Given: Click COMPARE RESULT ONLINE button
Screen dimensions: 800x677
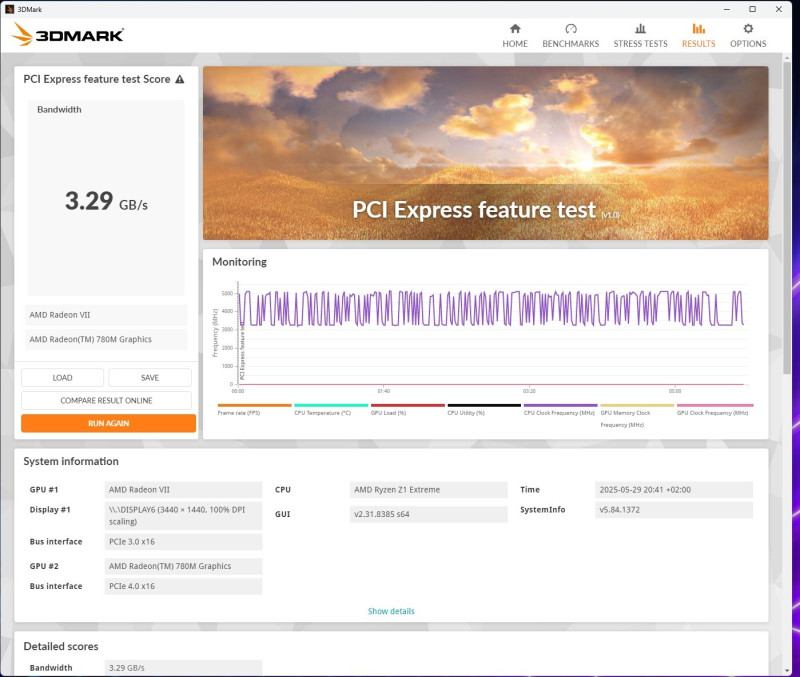Looking at the screenshot, I should (106, 400).
